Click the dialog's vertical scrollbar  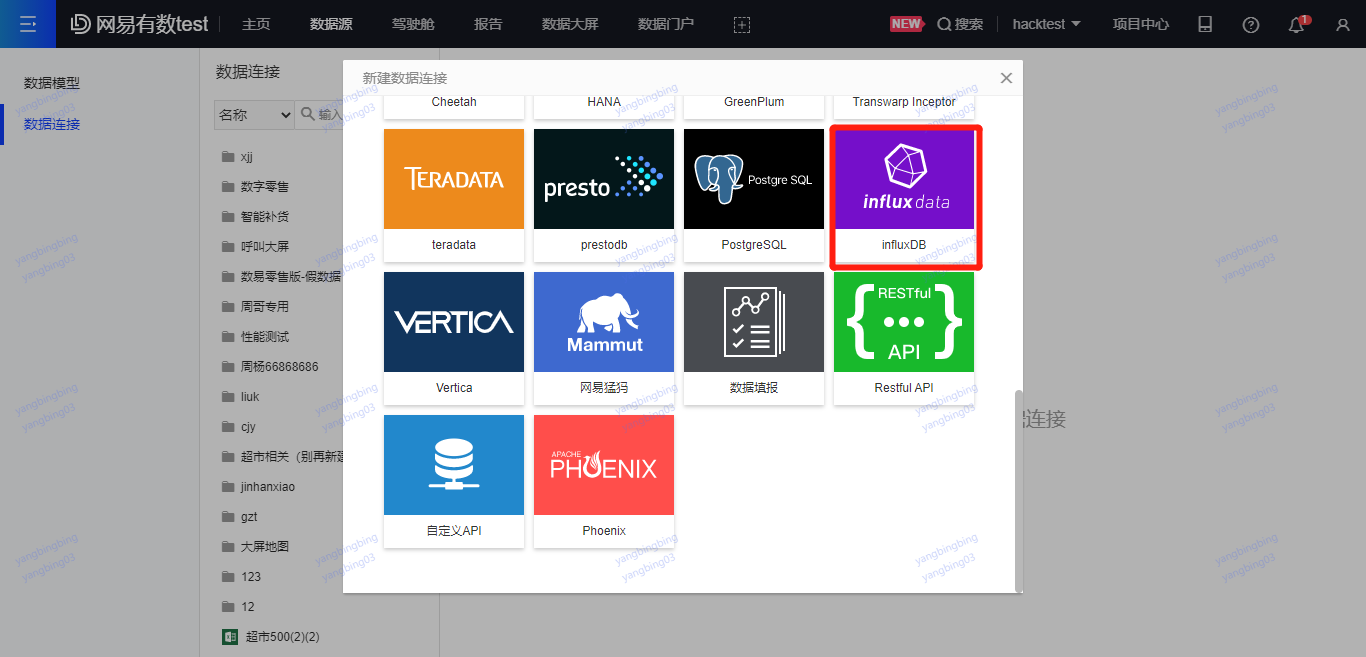pyautogui.click(x=1019, y=490)
